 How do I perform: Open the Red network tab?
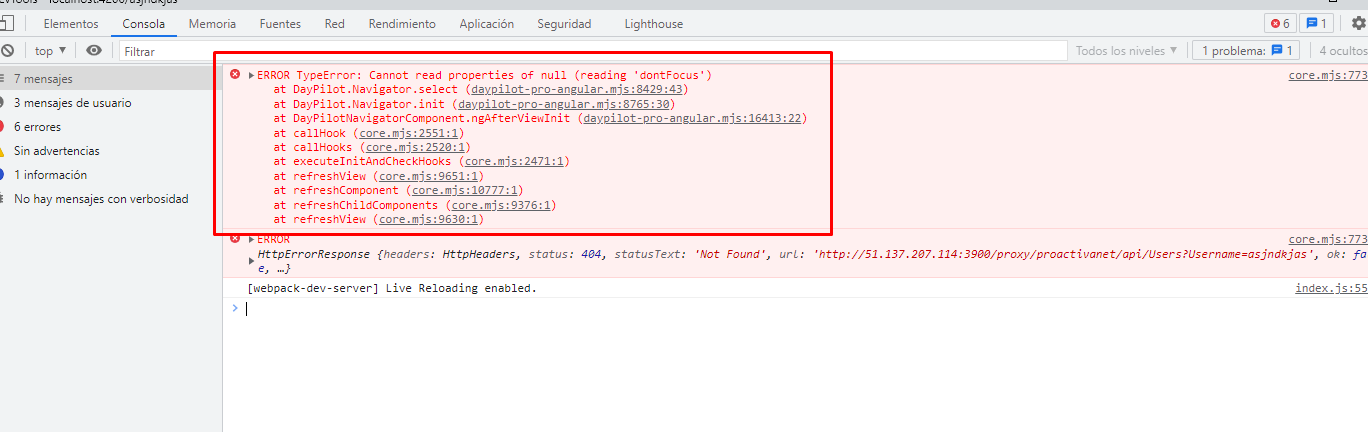[x=335, y=23]
